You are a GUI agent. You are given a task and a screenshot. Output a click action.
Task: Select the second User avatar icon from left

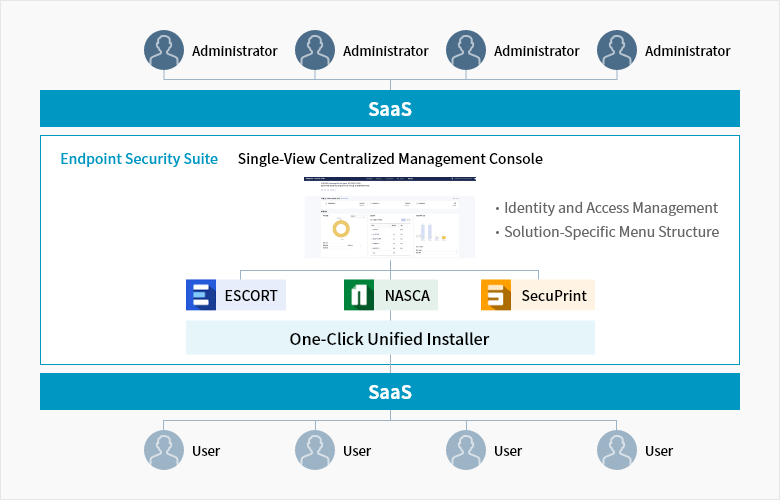[x=315, y=450]
